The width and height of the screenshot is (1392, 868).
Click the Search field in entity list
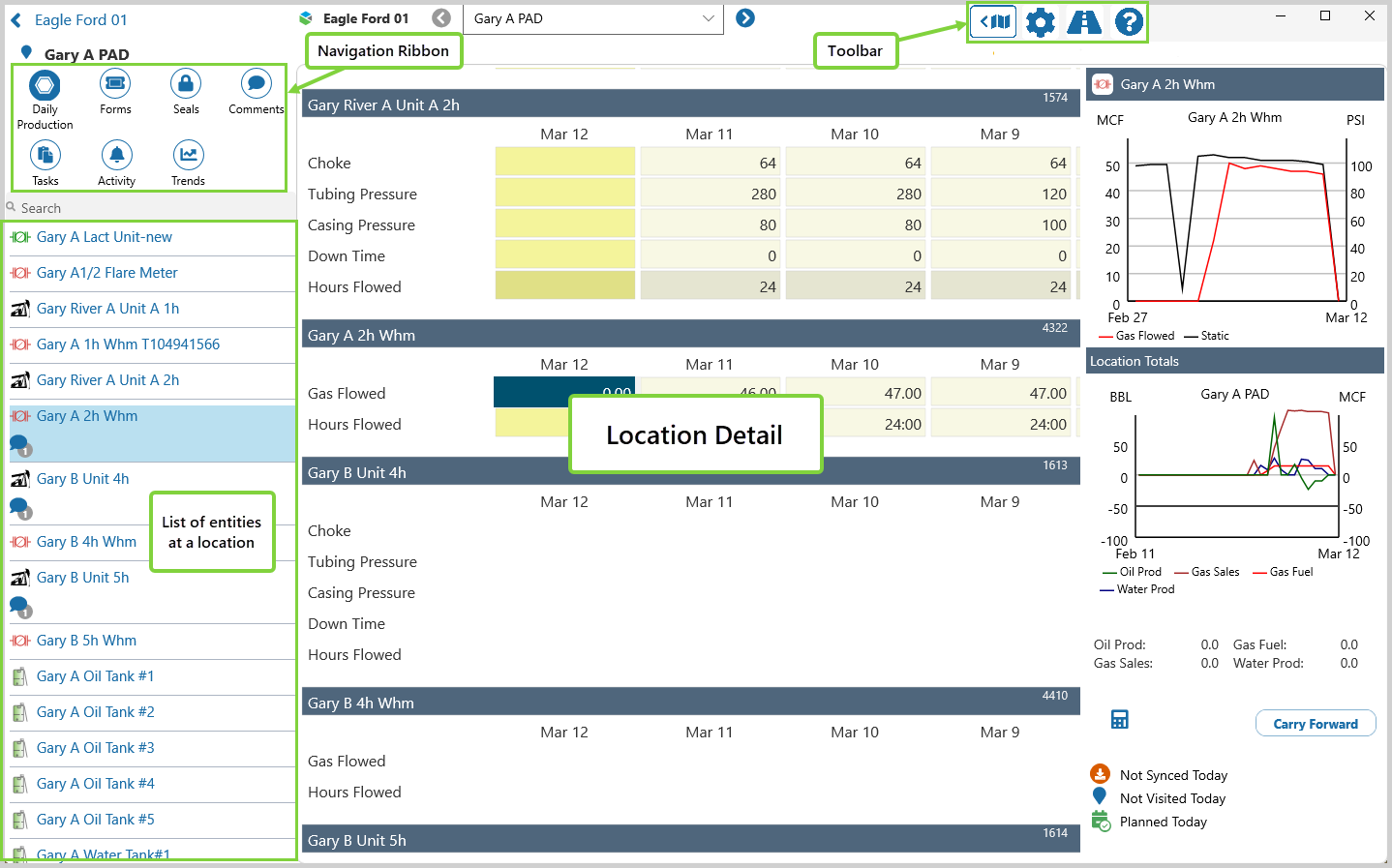[145, 208]
